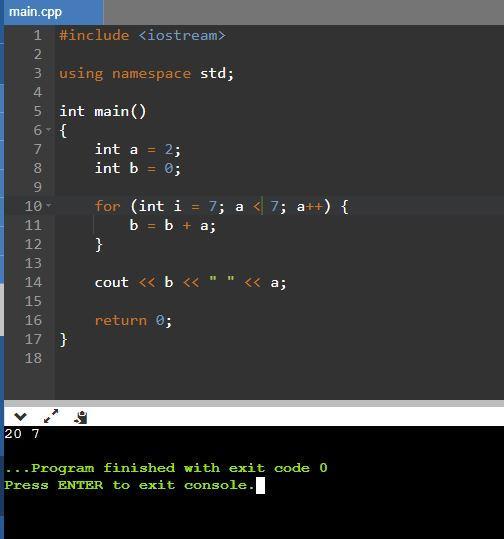Click on line number 18 in gutter
This screenshot has width=504, height=539.
(33, 358)
